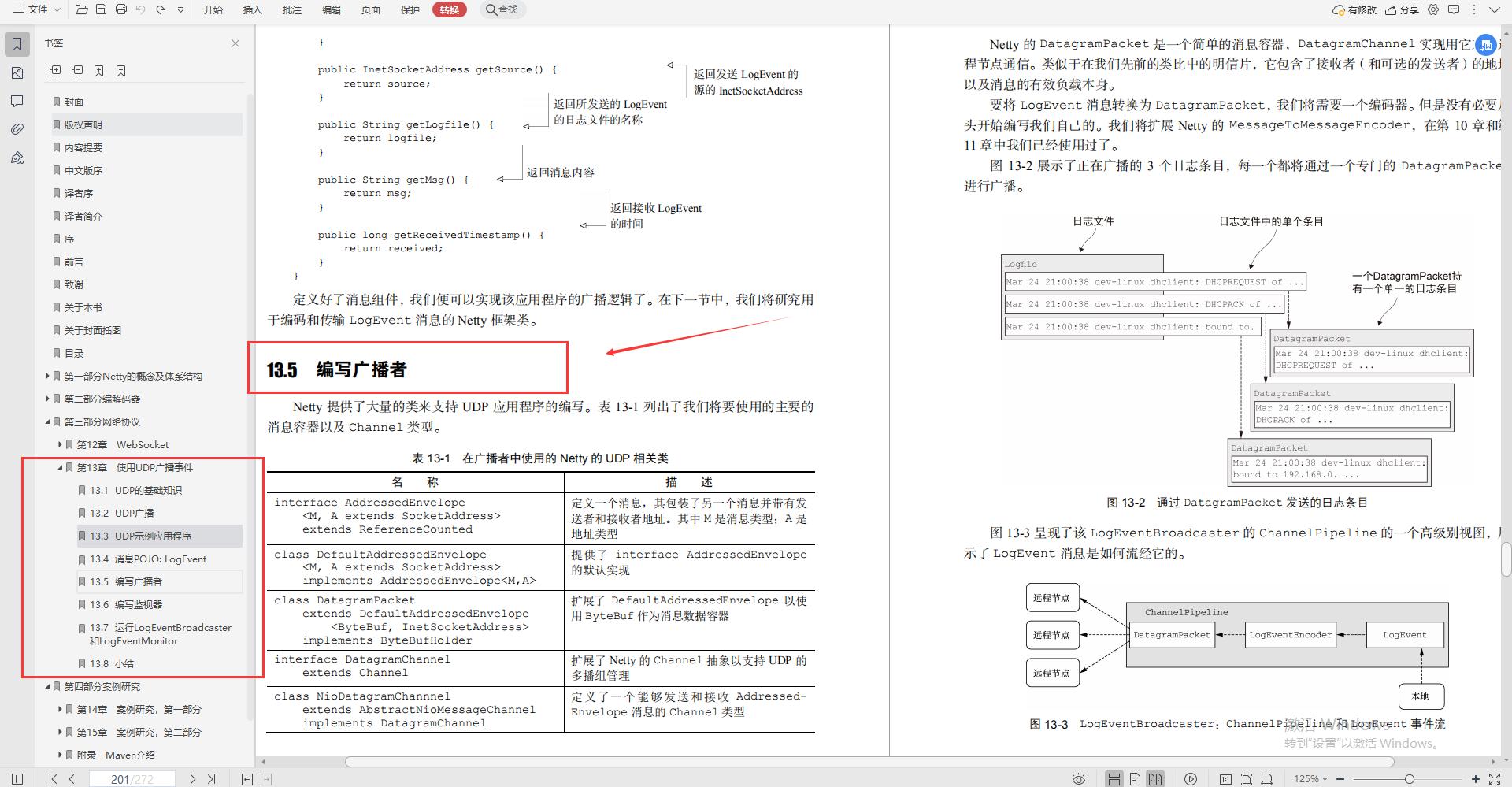Click the 分享 share button

1407,9
